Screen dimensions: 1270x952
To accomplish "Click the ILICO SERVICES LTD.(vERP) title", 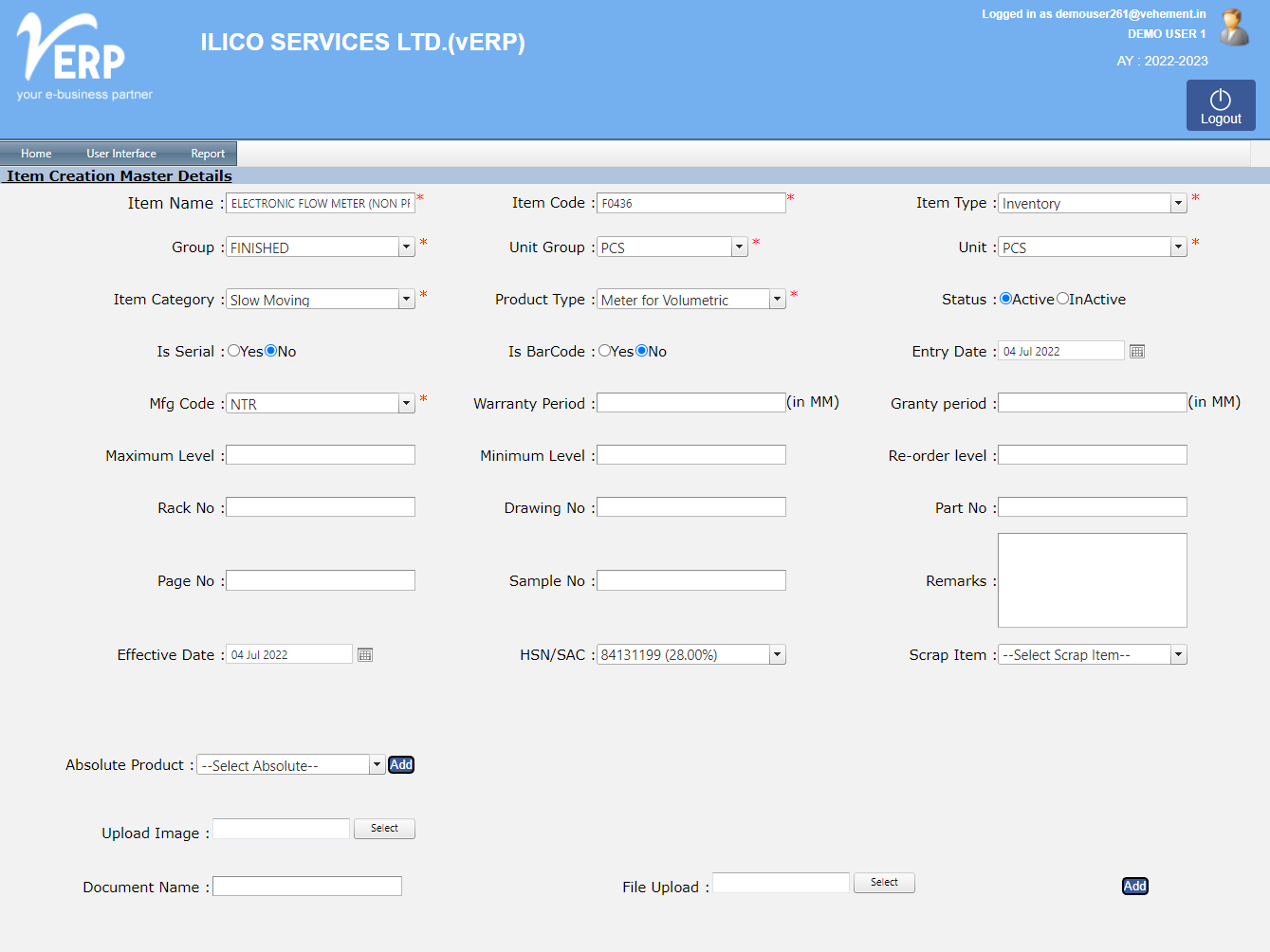I will click(x=363, y=43).
